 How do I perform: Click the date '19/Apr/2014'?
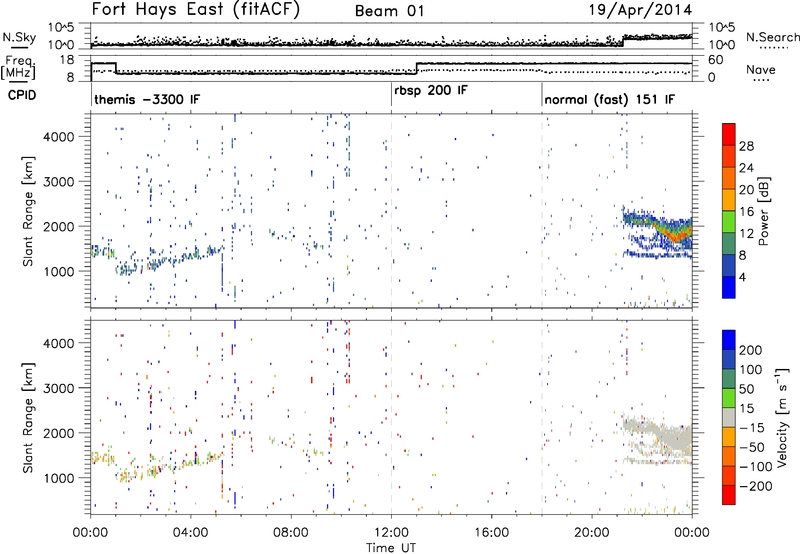[x=641, y=10]
